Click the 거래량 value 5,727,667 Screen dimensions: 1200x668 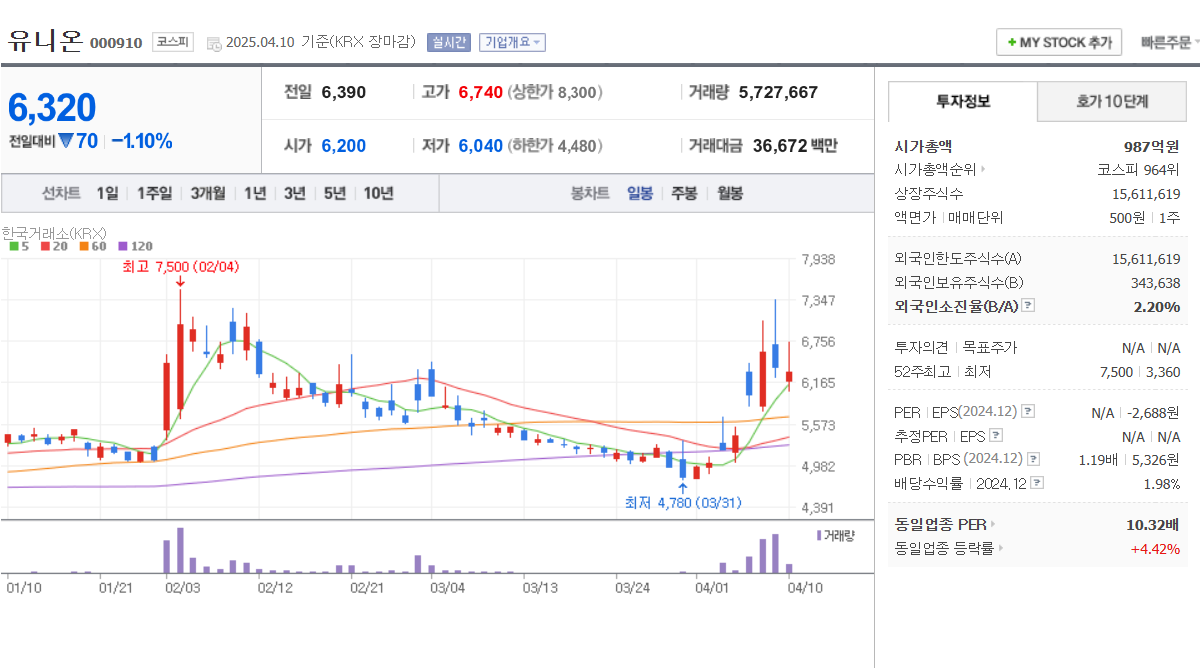778,92
